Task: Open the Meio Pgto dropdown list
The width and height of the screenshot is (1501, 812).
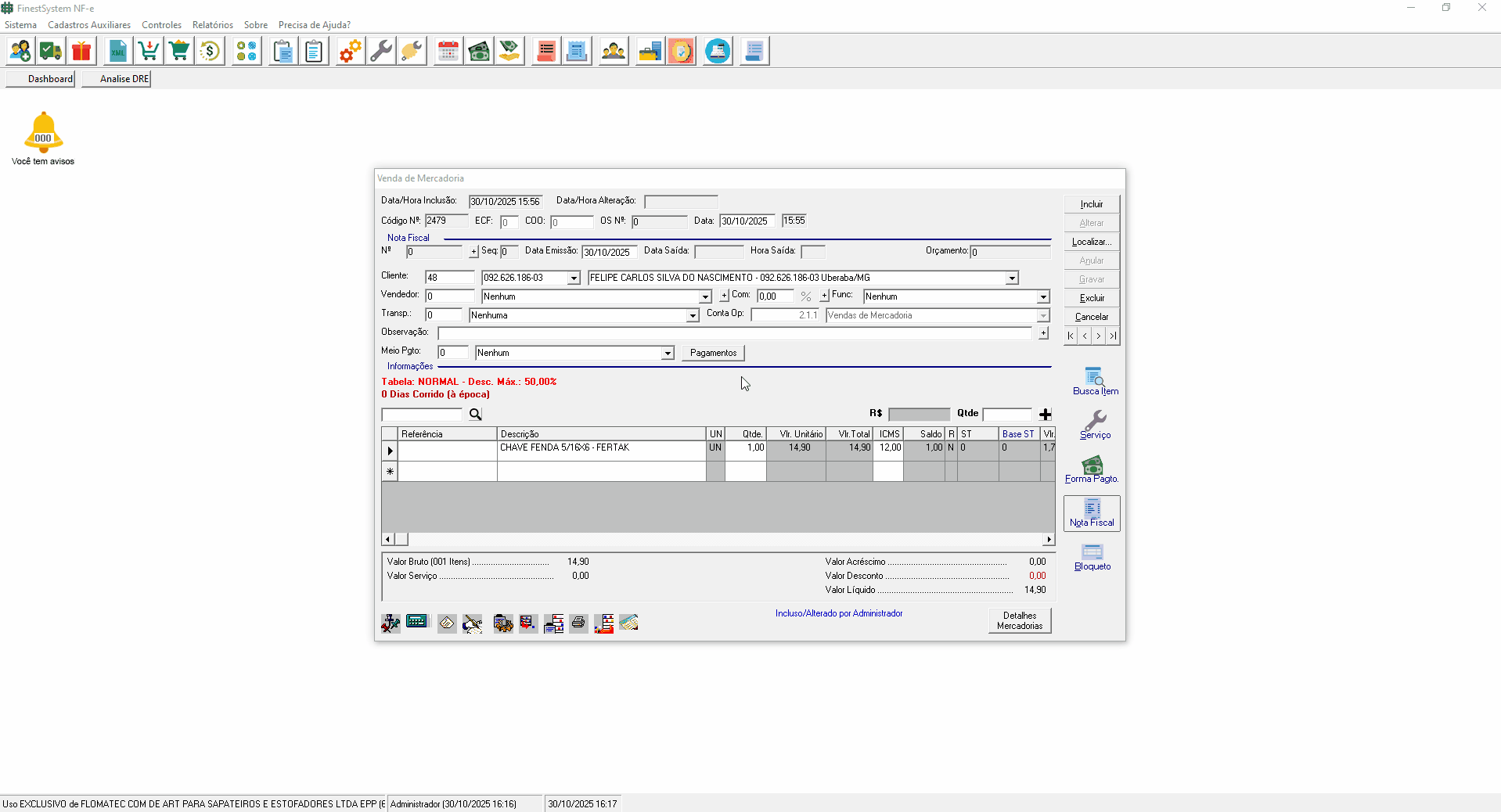Action: (x=668, y=354)
